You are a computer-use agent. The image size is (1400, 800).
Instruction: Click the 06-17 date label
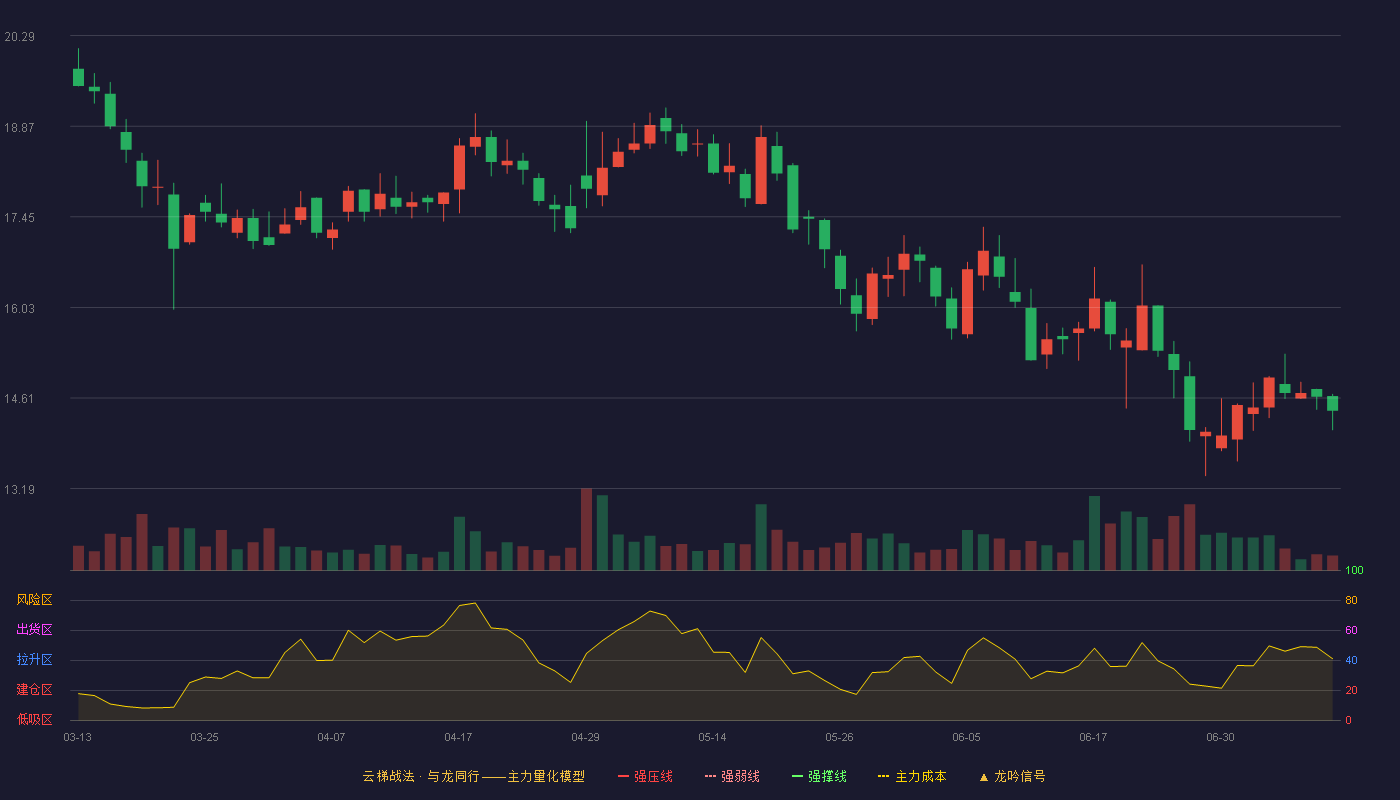pos(1093,737)
